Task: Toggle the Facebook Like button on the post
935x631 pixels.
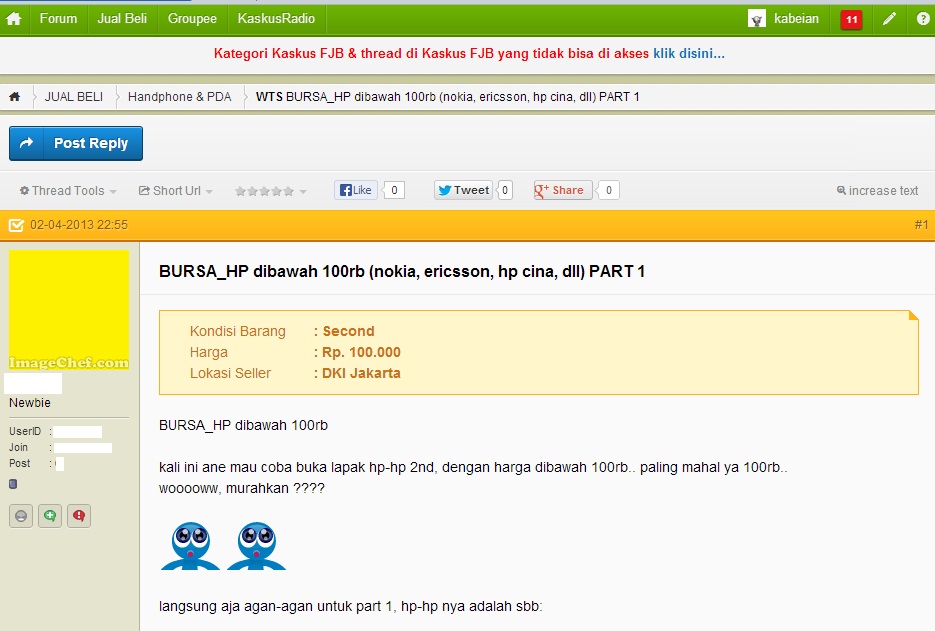Action: pyautogui.click(x=355, y=189)
